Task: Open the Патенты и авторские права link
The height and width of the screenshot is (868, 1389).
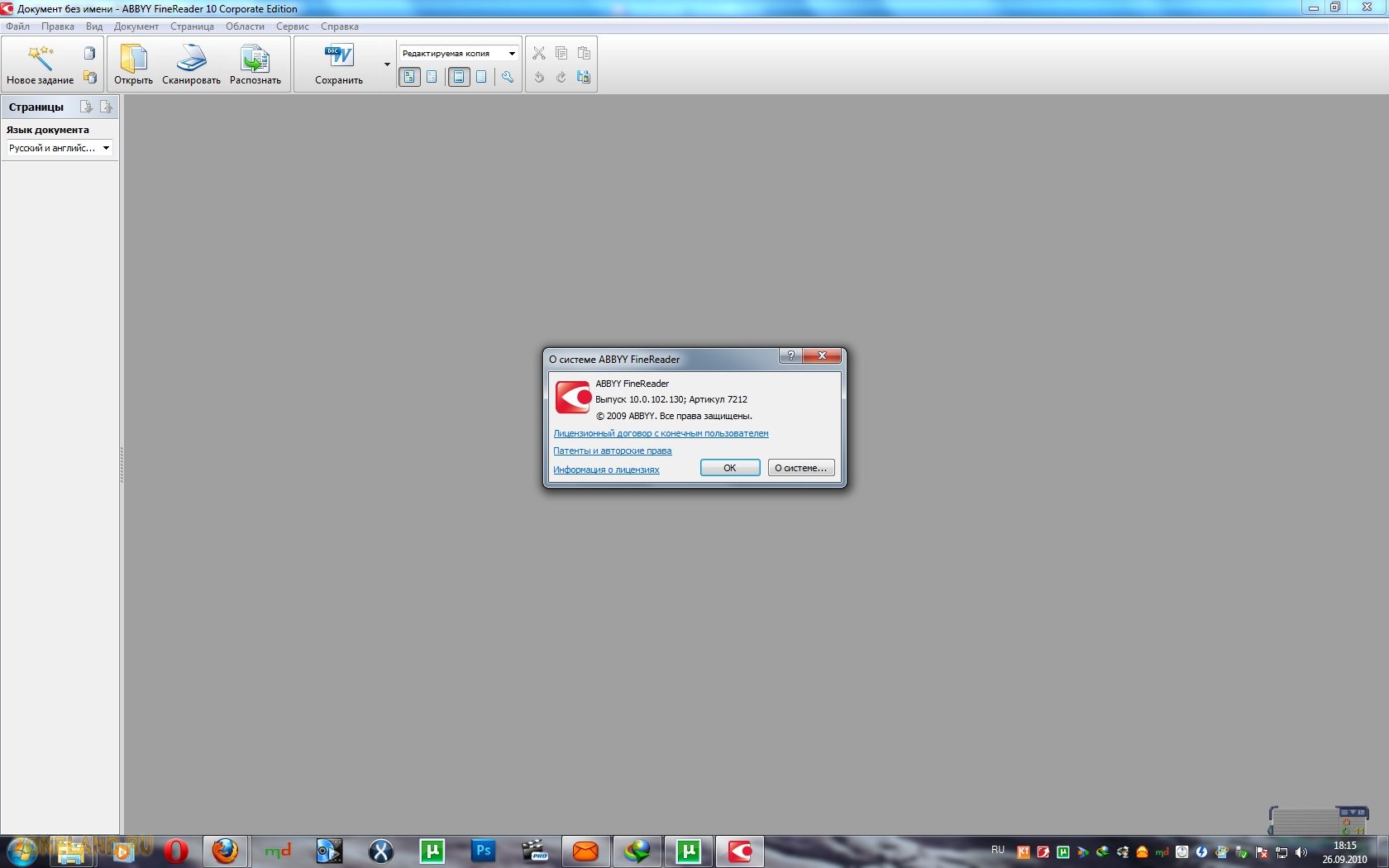Action: [x=613, y=451]
